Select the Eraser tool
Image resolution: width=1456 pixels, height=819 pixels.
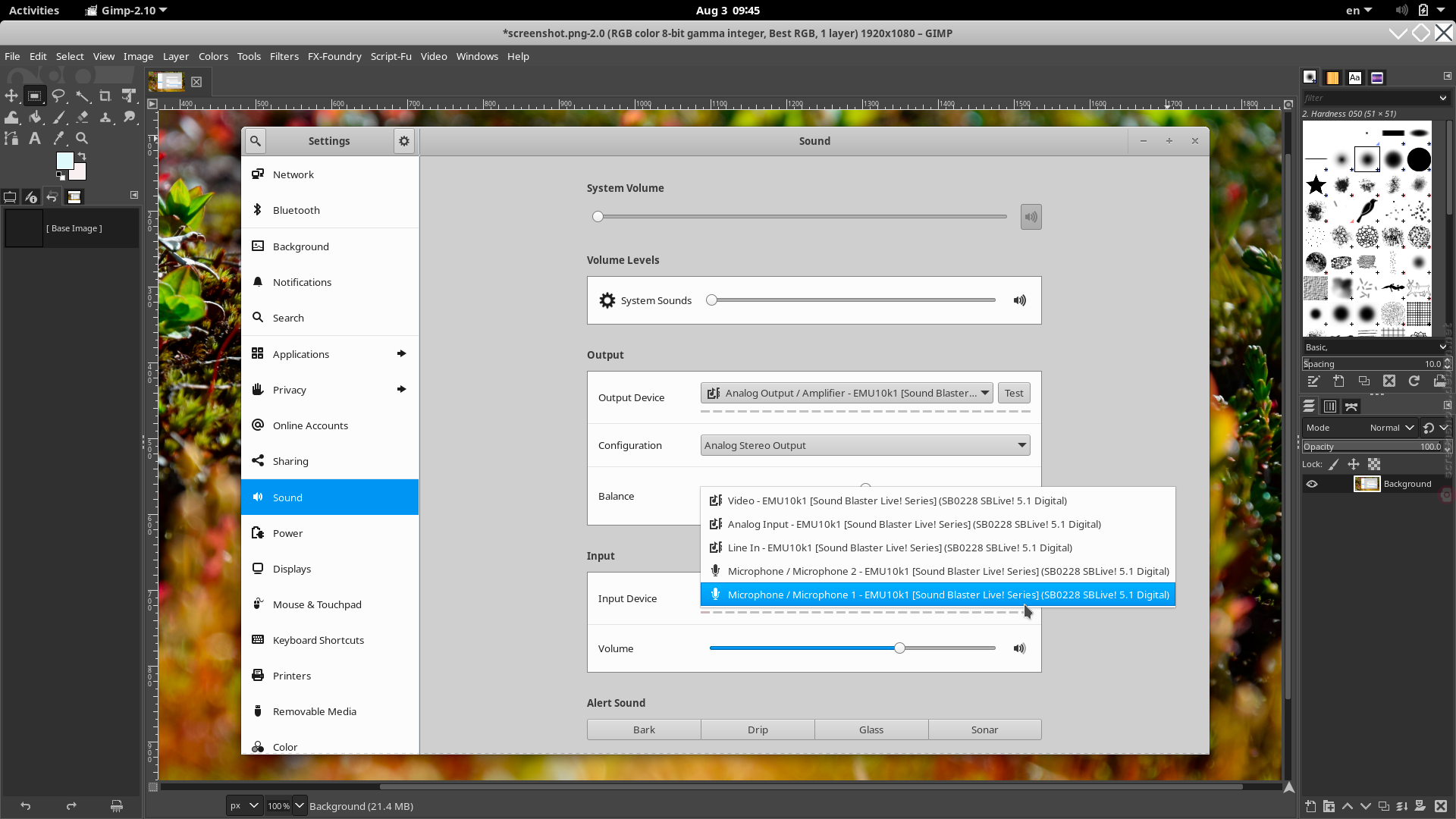82,117
